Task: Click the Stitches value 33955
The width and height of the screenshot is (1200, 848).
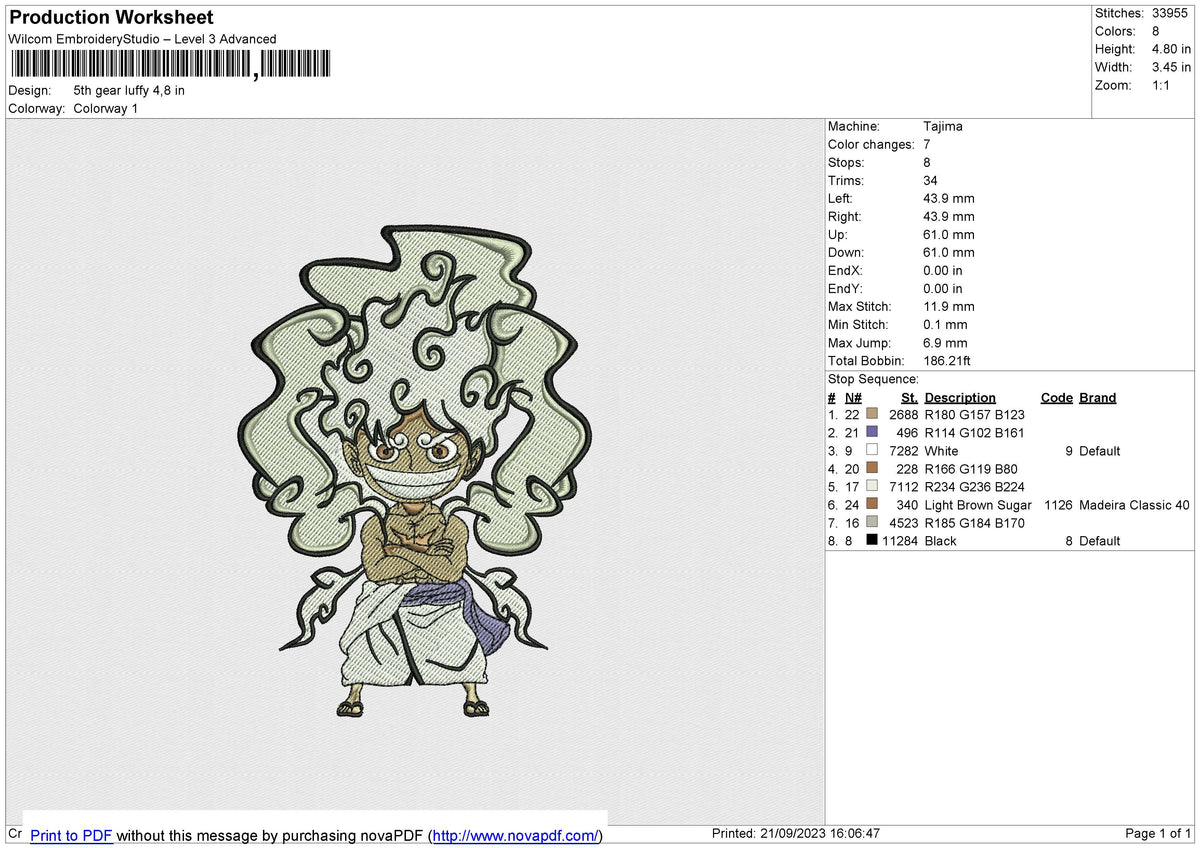Action: (1172, 13)
